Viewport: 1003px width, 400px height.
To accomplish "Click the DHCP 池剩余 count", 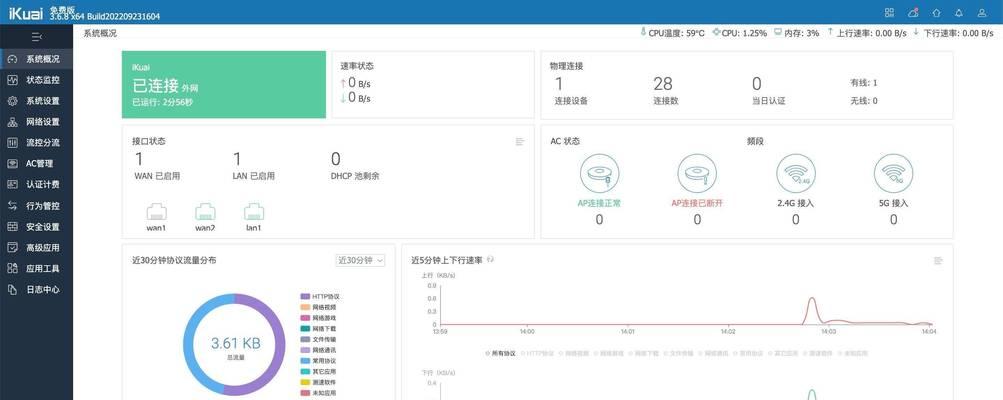I will (336, 159).
